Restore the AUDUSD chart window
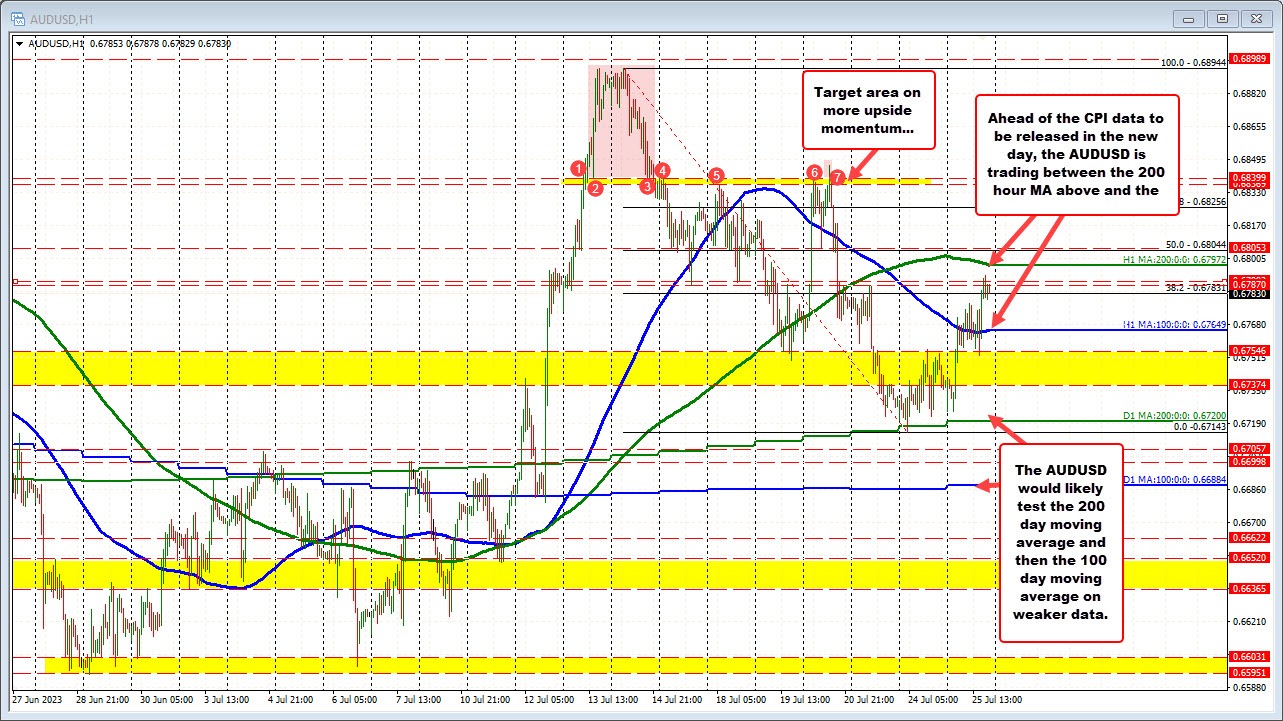 click(x=1221, y=18)
